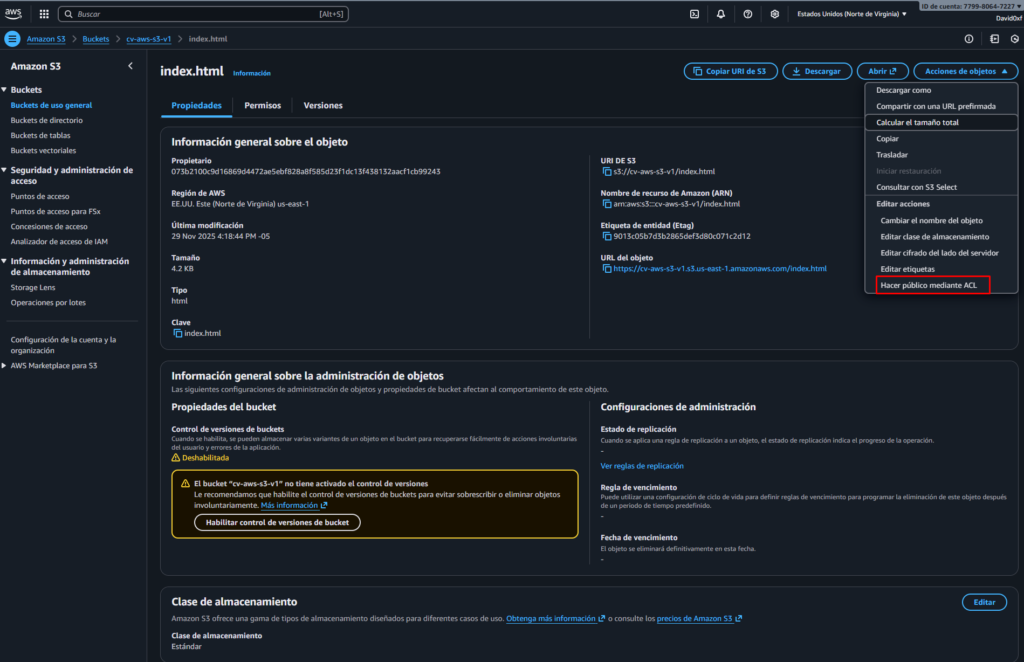This screenshot has height=662, width=1024.
Task: Copy the S3 URI using its copy icon
Action: coord(606,172)
